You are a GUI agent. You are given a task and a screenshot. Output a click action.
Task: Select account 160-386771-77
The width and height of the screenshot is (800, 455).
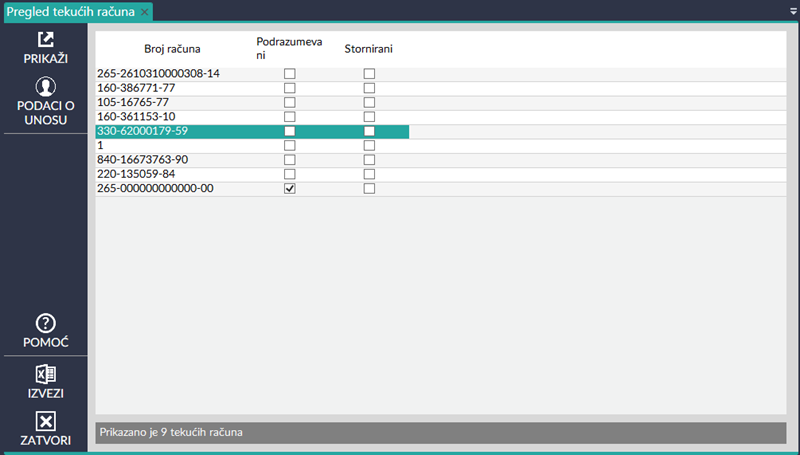(x=136, y=88)
